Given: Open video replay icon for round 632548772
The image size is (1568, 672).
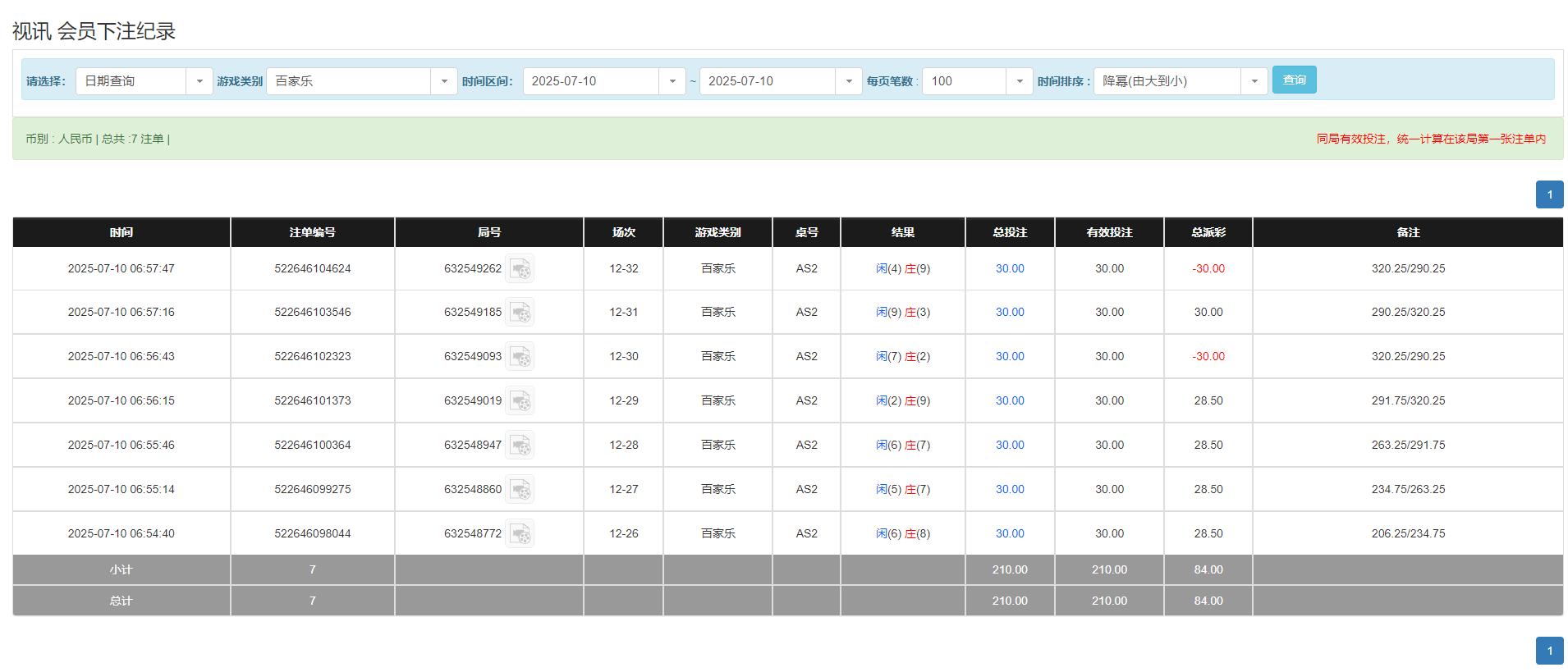Looking at the screenshot, I should point(520,534).
